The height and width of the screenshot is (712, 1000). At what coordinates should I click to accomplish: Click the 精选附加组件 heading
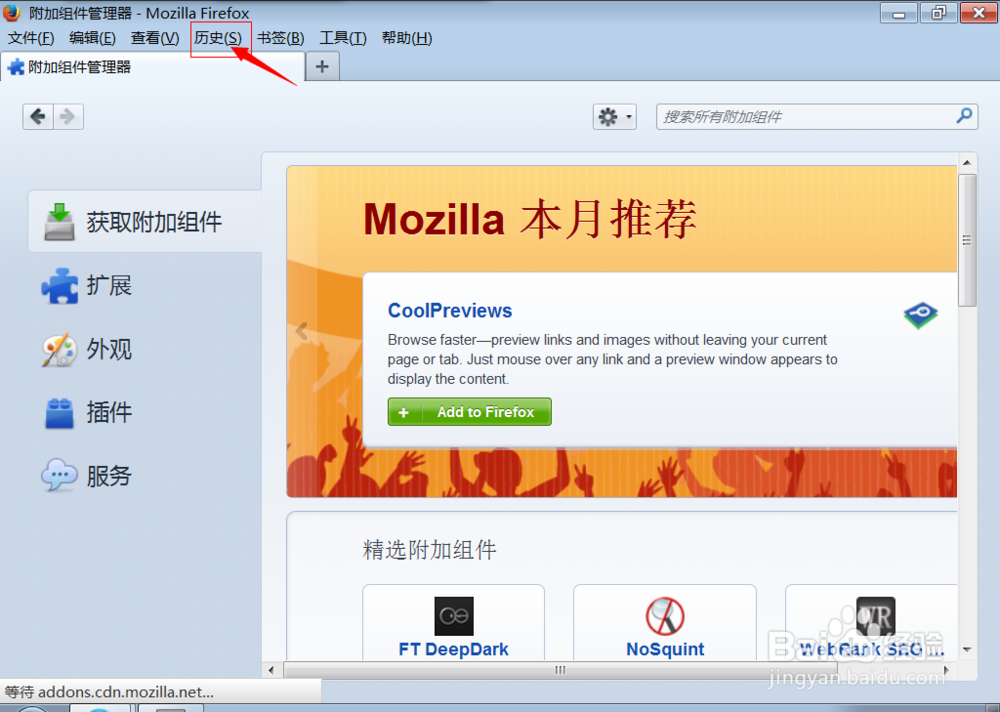[429, 549]
